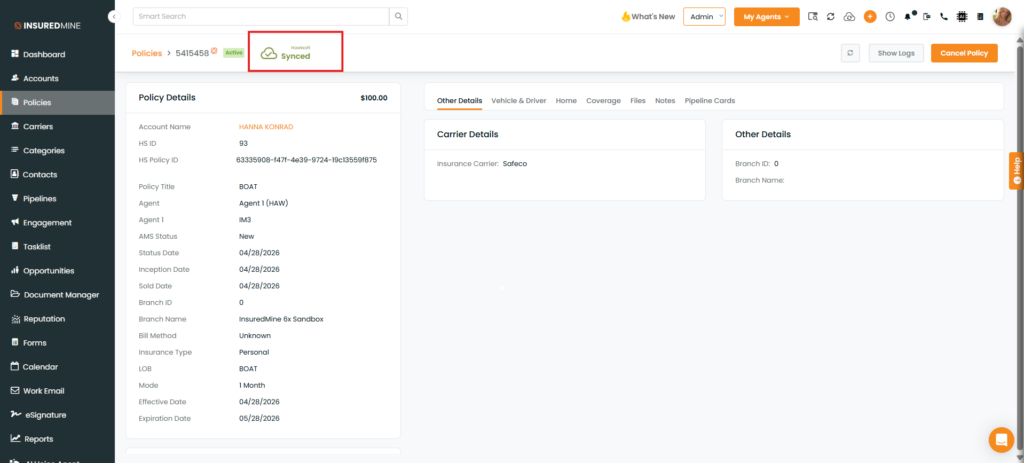Screen dimensions: 1024x463
Task: Focus the Smart Search input field
Action: tap(261, 16)
